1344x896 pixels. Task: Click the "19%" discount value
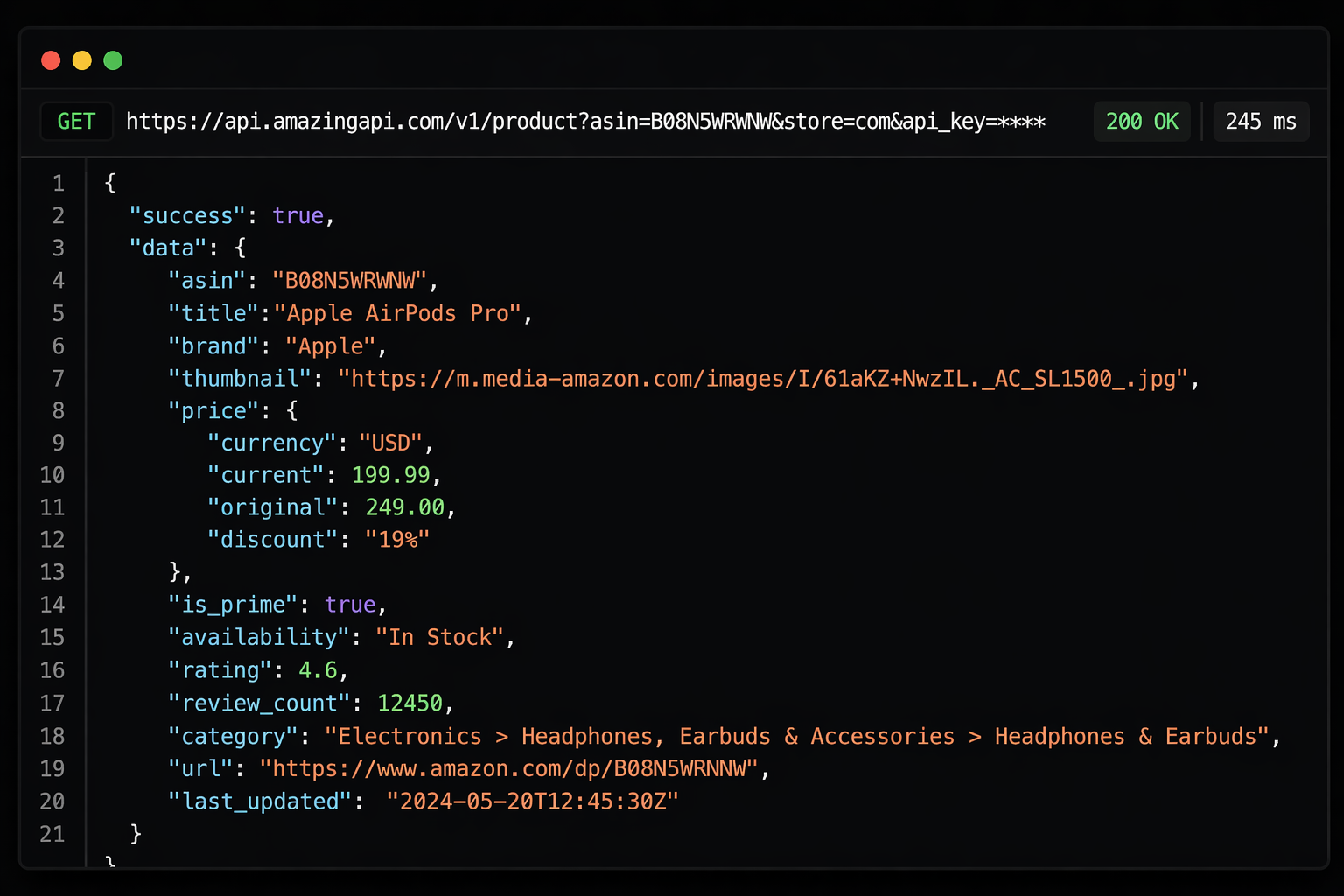396,540
